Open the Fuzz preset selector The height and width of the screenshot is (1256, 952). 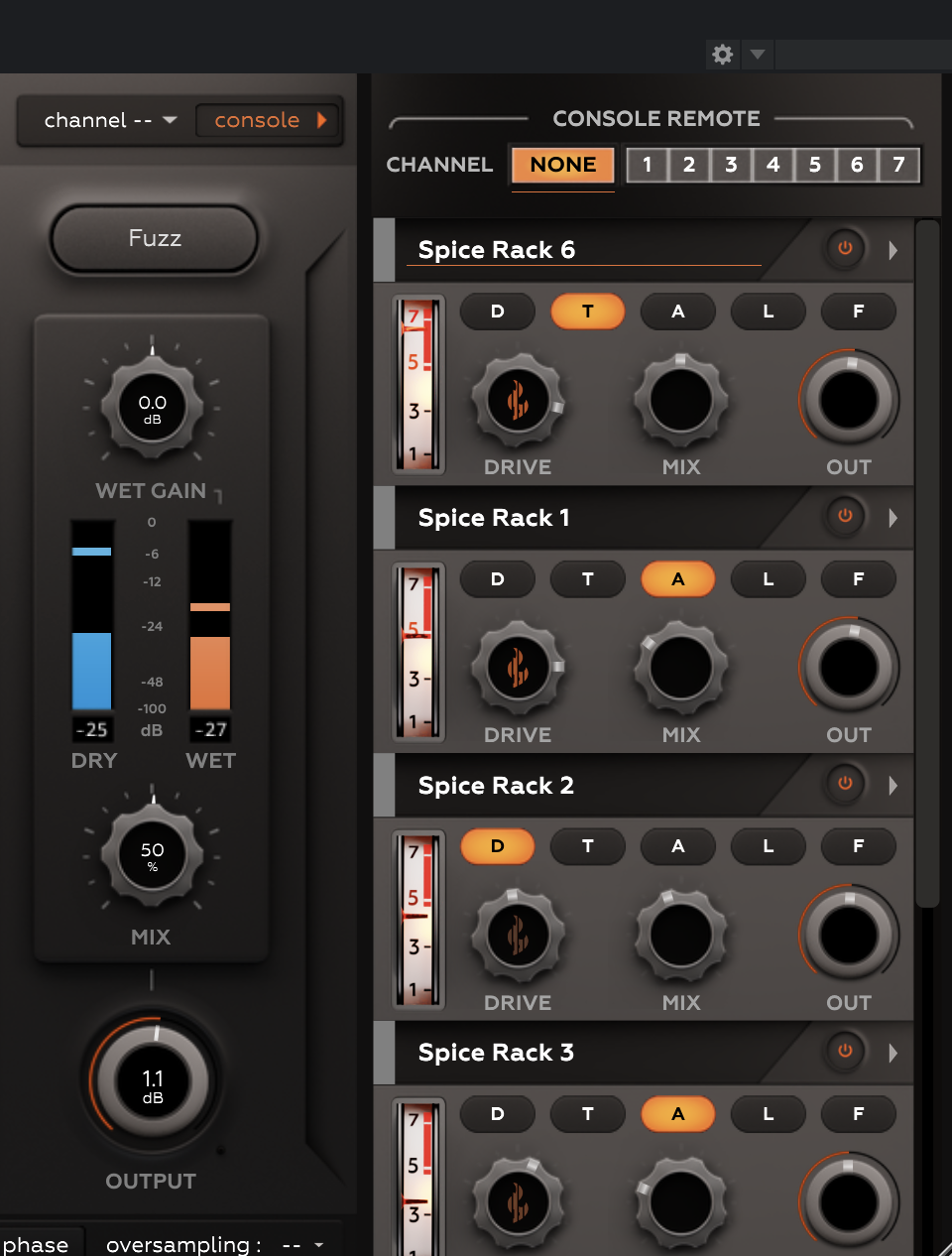click(x=155, y=238)
